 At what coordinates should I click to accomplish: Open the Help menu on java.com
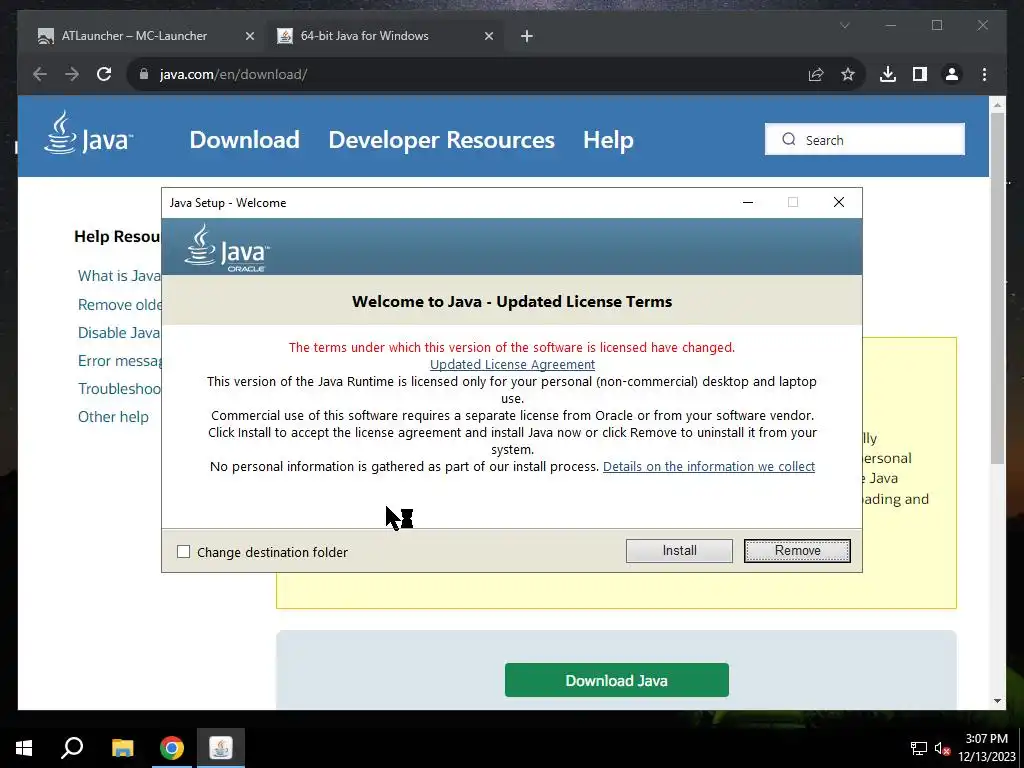point(608,140)
